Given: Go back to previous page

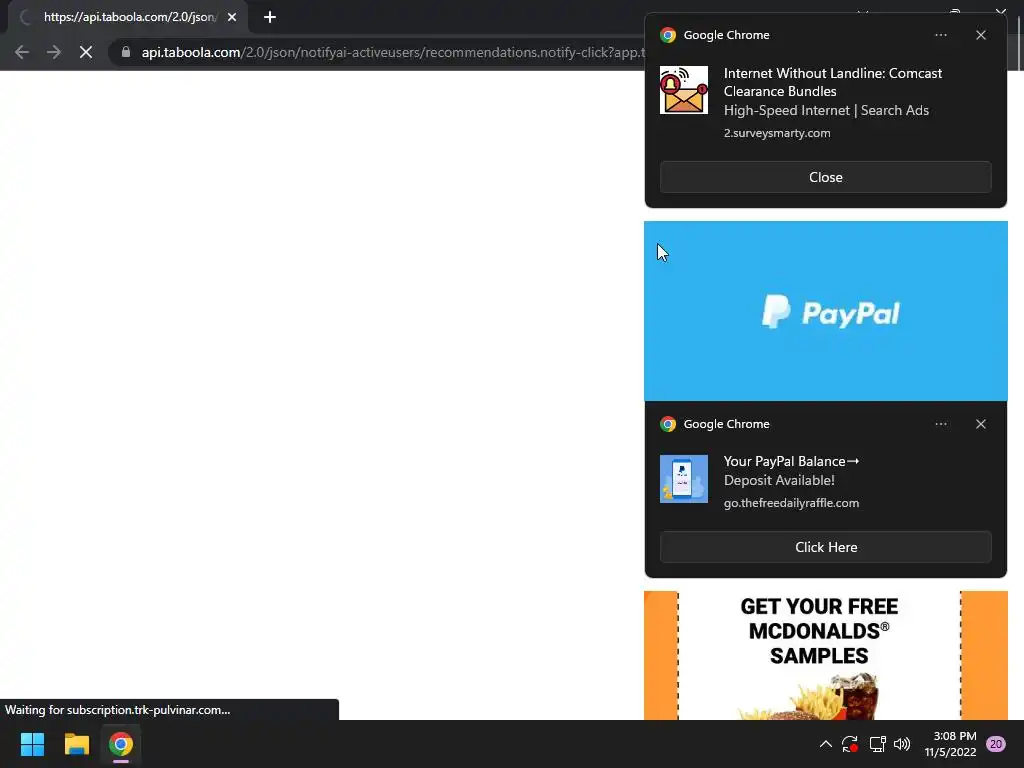Looking at the screenshot, I should click(x=22, y=52).
